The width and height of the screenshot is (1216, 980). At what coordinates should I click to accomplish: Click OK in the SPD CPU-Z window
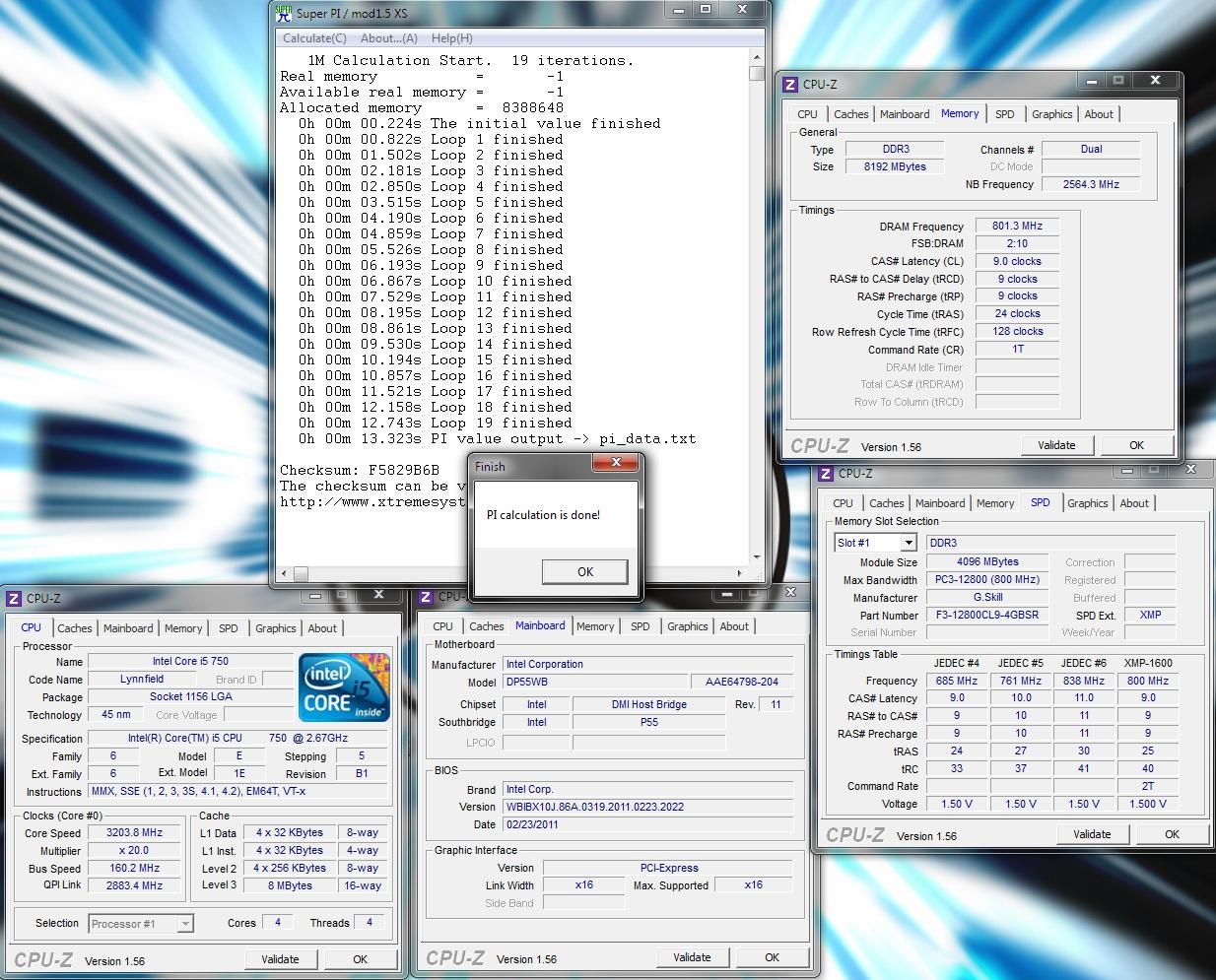pos(1172,834)
